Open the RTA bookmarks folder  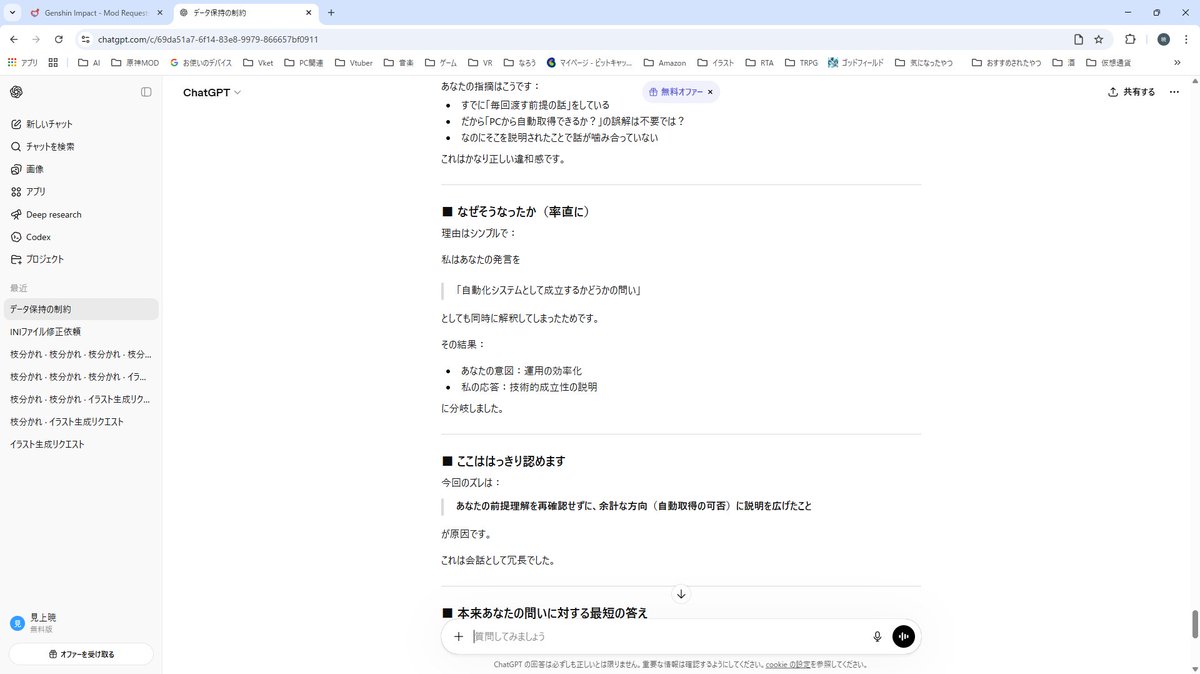pos(759,62)
